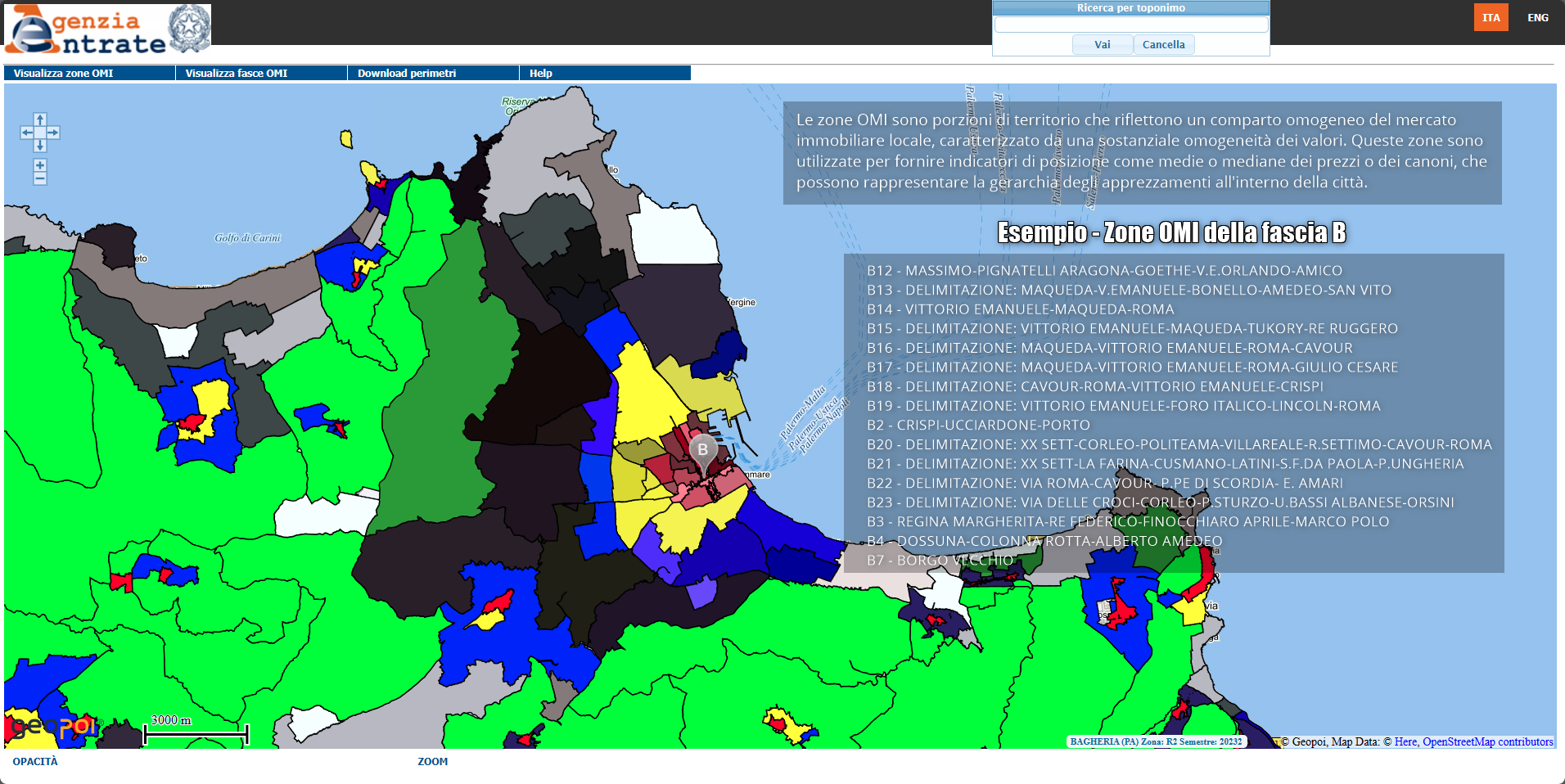Click B20 XX SETT-CORLEO-POLITEAMA entry

coord(1179,444)
